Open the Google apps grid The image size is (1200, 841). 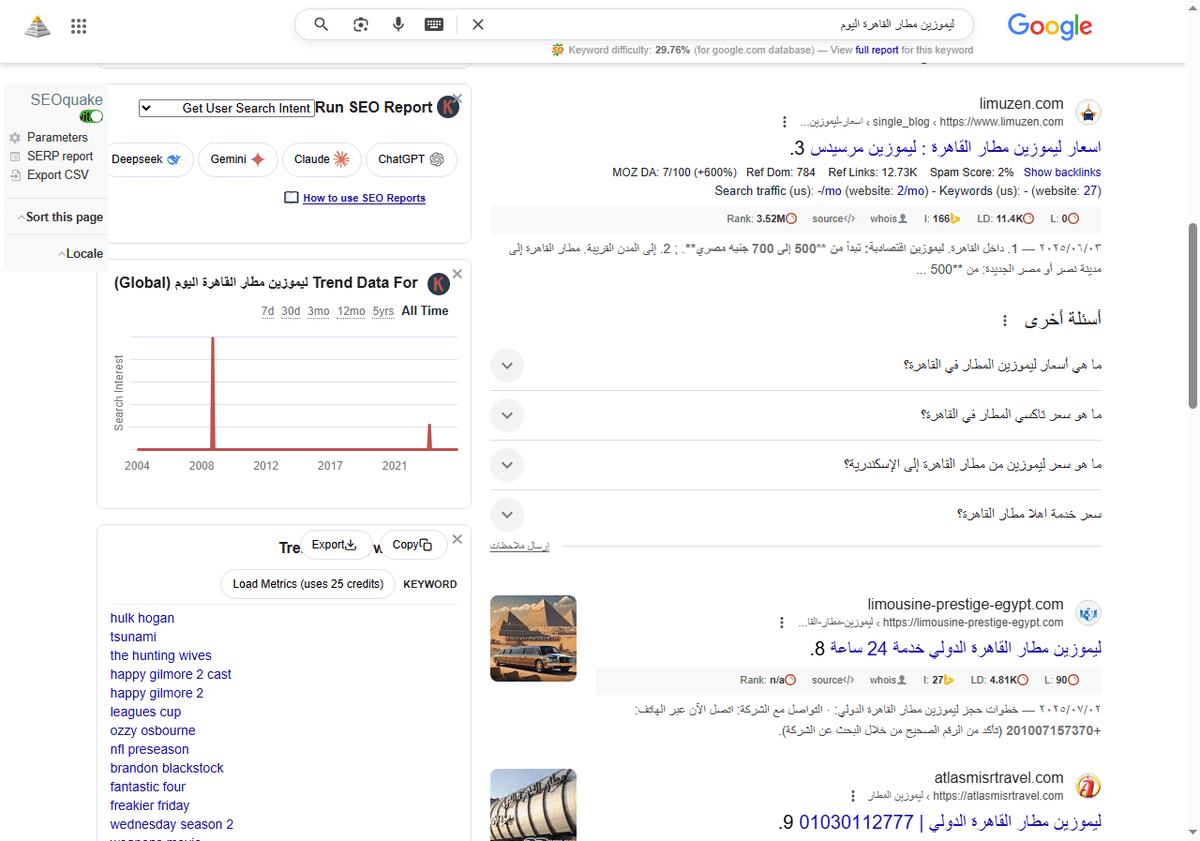coord(78,26)
